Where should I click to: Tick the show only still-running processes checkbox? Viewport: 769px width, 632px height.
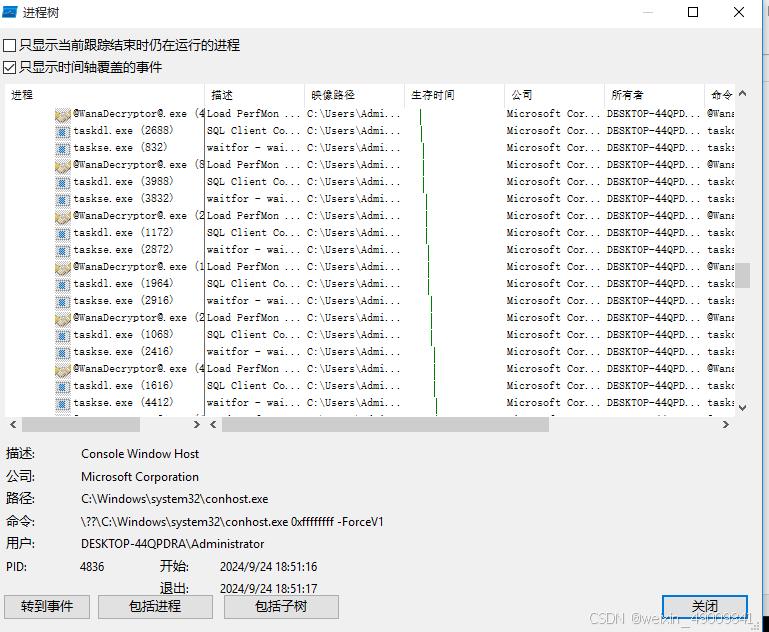tap(9, 46)
